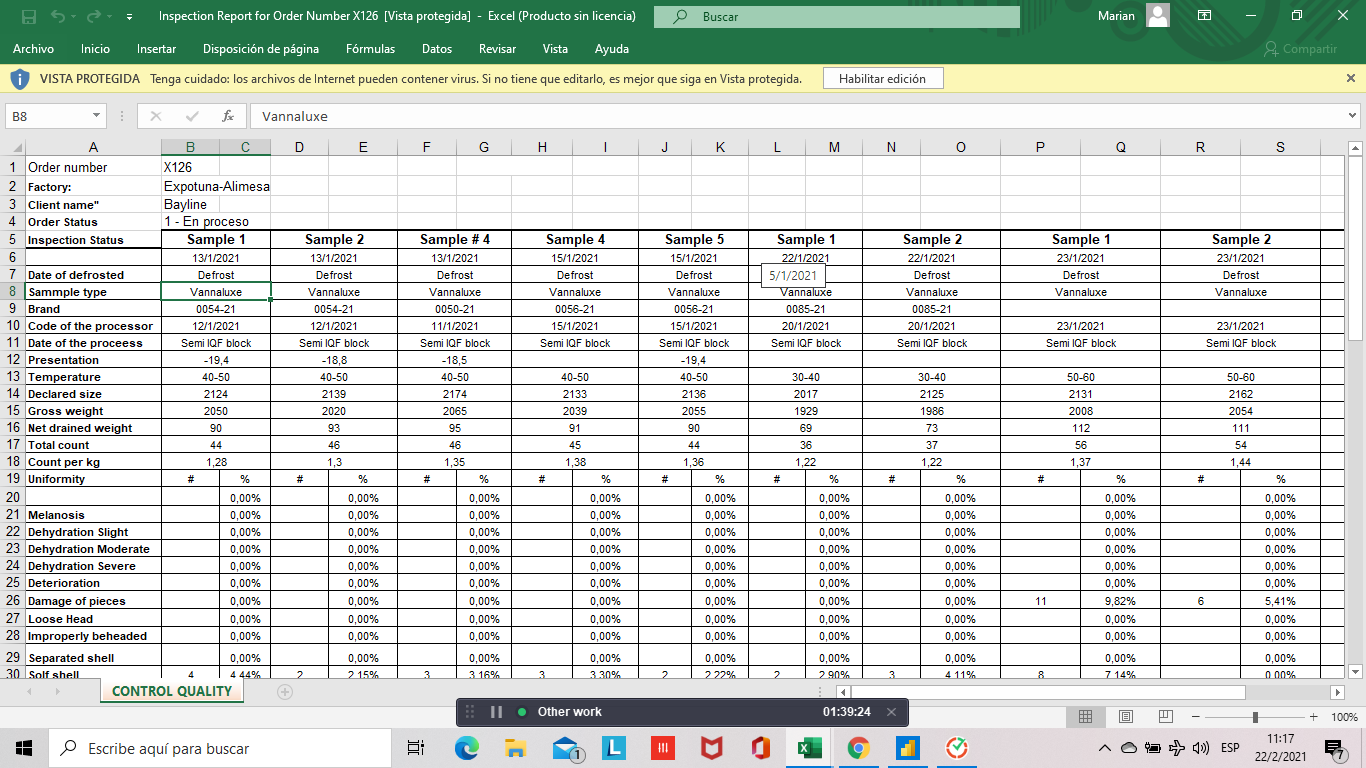Click the fx Insert Function icon
The image size is (1366, 768).
[x=228, y=116]
